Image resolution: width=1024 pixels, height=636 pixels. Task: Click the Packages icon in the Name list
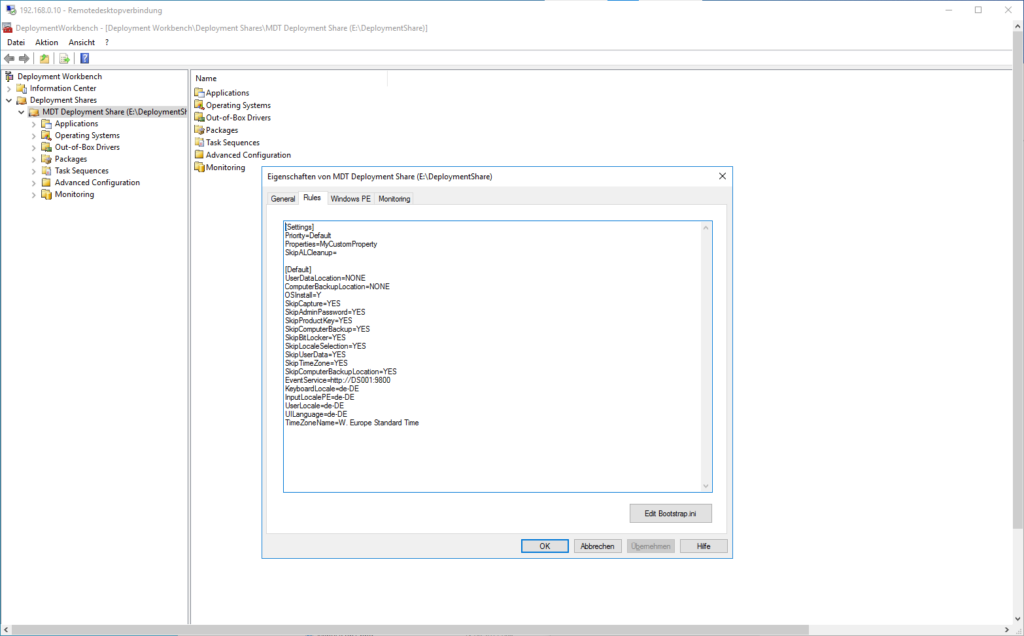click(x=199, y=130)
